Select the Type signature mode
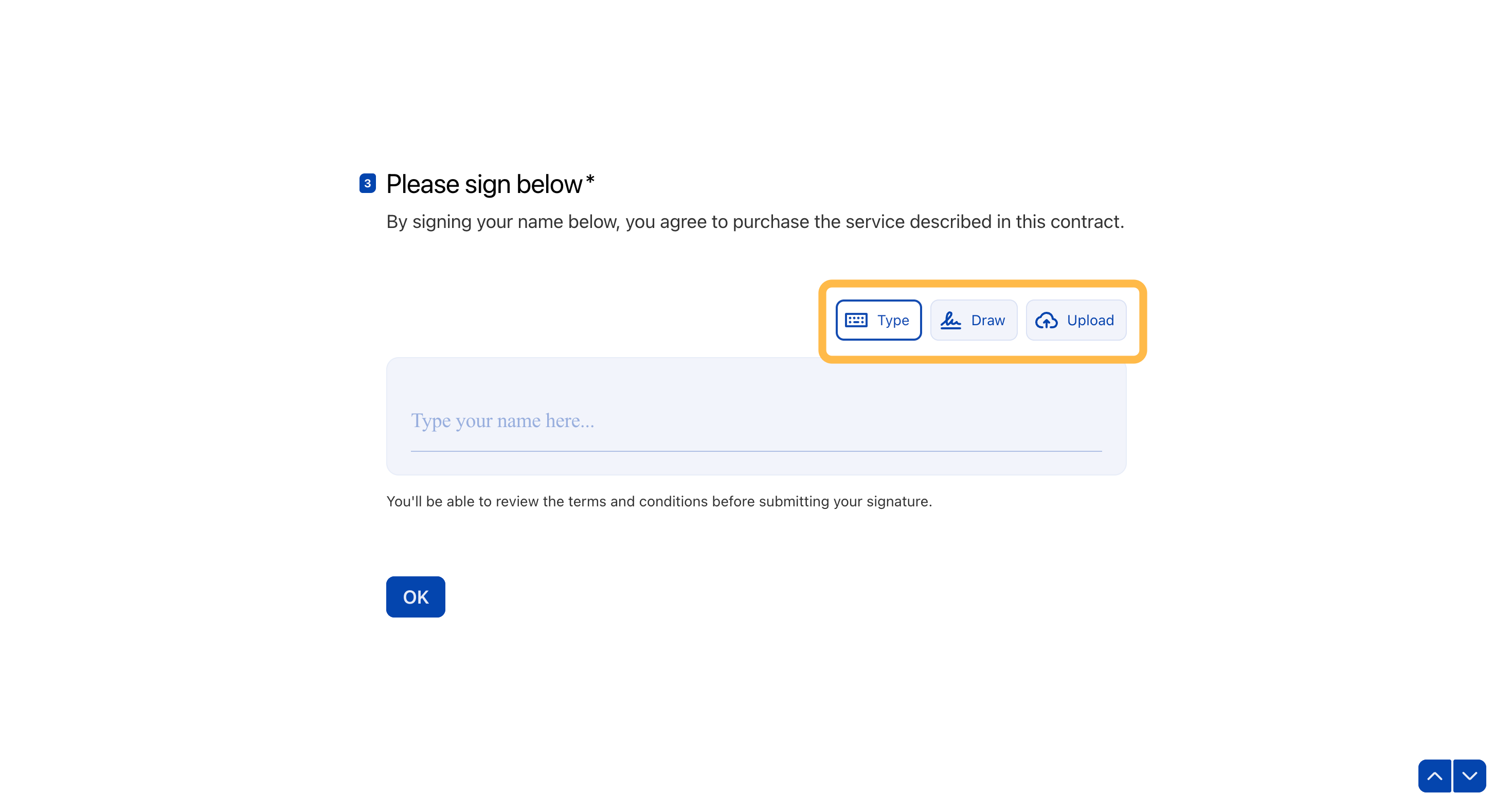This screenshot has height=811, width=1512. click(878, 320)
